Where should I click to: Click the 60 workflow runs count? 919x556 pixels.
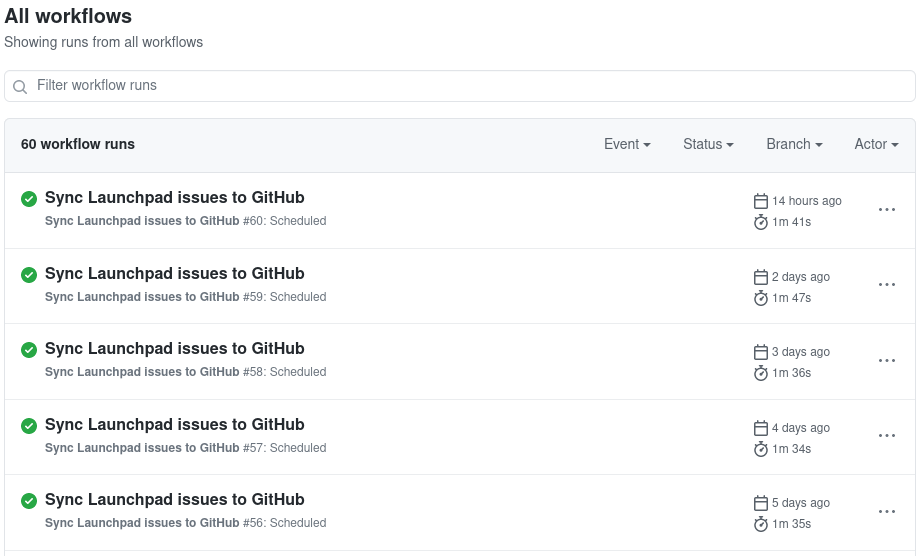[78, 144]
